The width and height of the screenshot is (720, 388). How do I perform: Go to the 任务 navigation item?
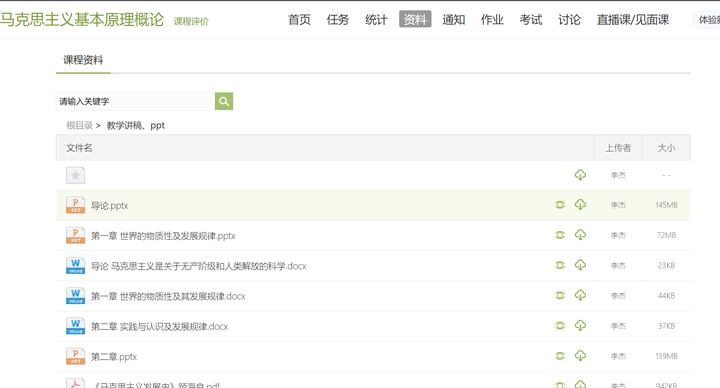[338, 20]
